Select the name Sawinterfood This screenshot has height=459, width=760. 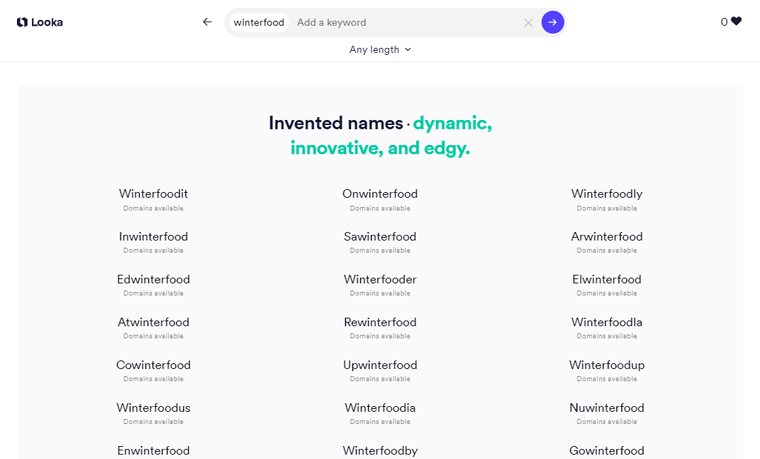pos(380,237)
